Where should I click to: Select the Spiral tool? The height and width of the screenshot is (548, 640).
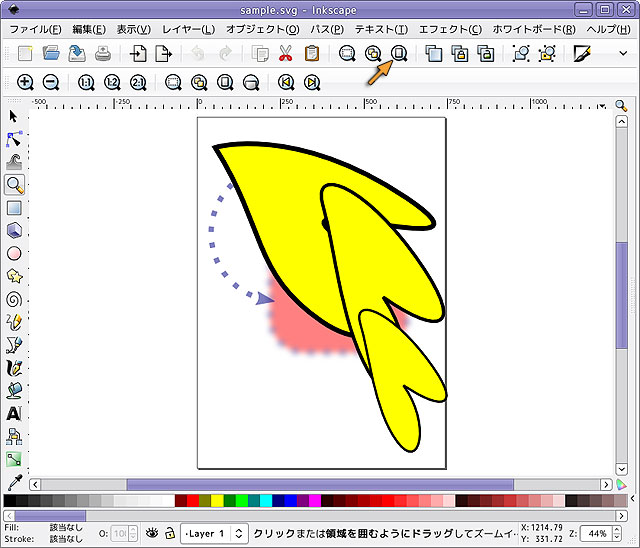(x=14, y=298)
